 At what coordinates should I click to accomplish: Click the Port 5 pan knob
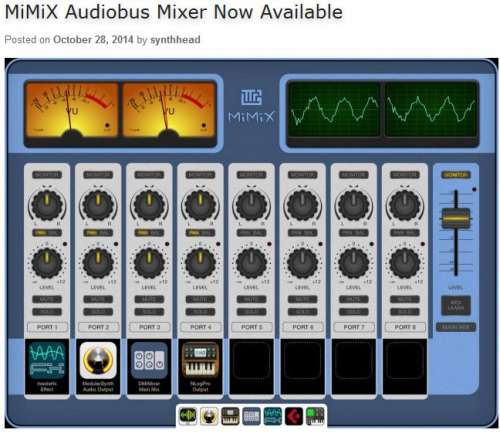point(252,205)
